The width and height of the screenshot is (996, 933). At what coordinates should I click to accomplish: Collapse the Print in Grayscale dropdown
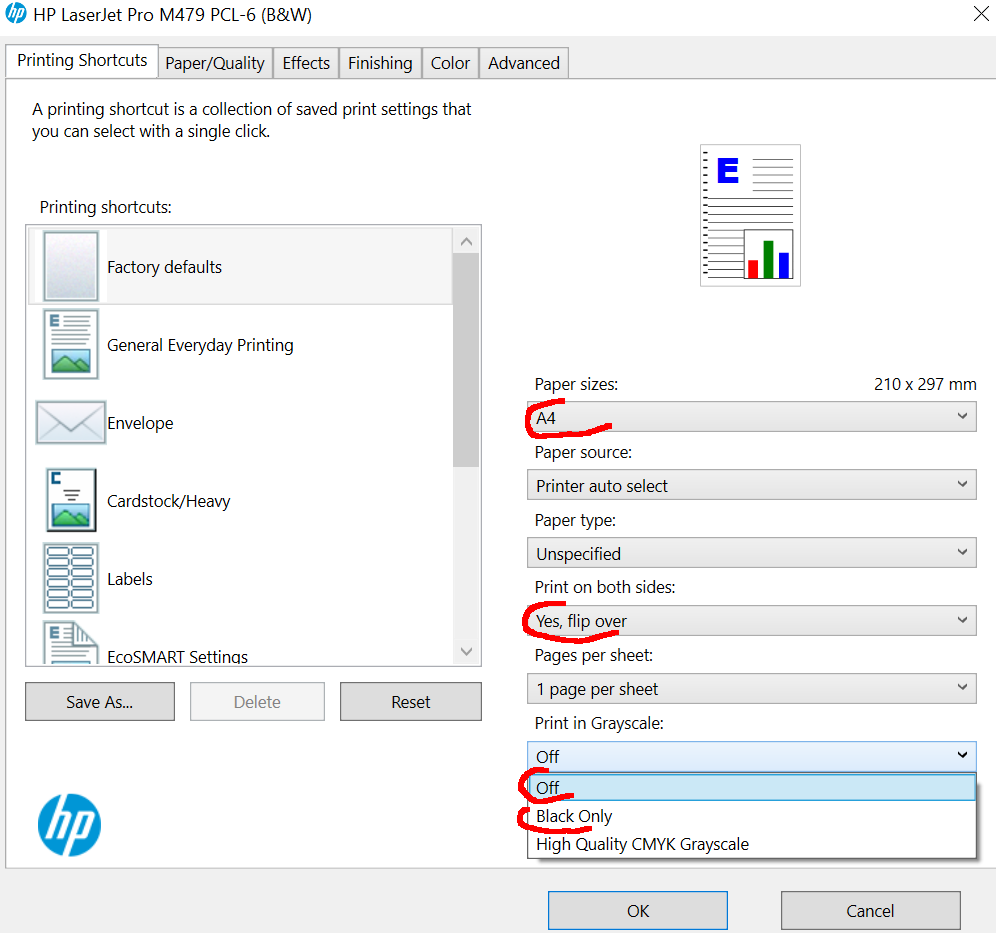point(751,756)
